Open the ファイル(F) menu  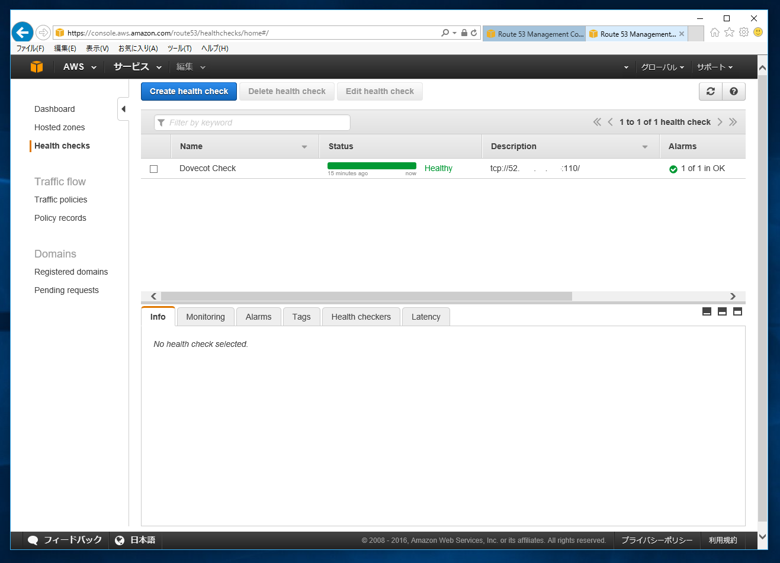coord(30,48)
